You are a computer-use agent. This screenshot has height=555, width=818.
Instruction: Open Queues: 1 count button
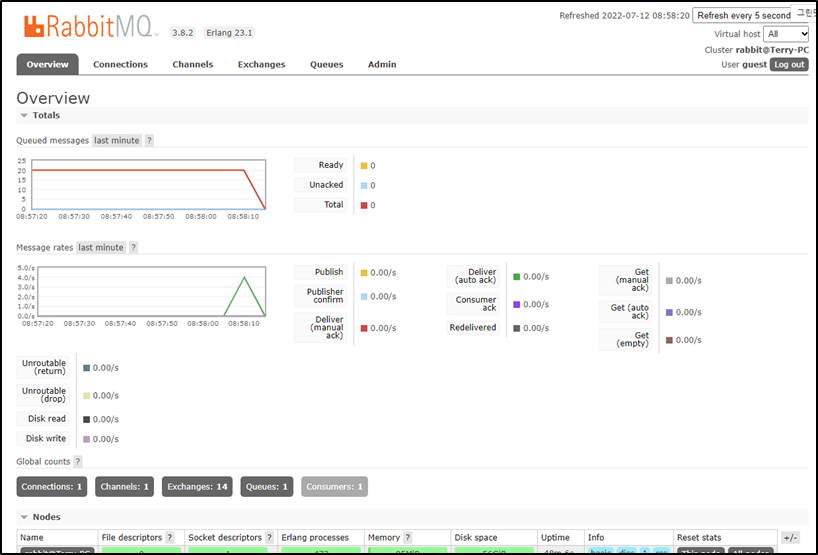click(267, 487)
